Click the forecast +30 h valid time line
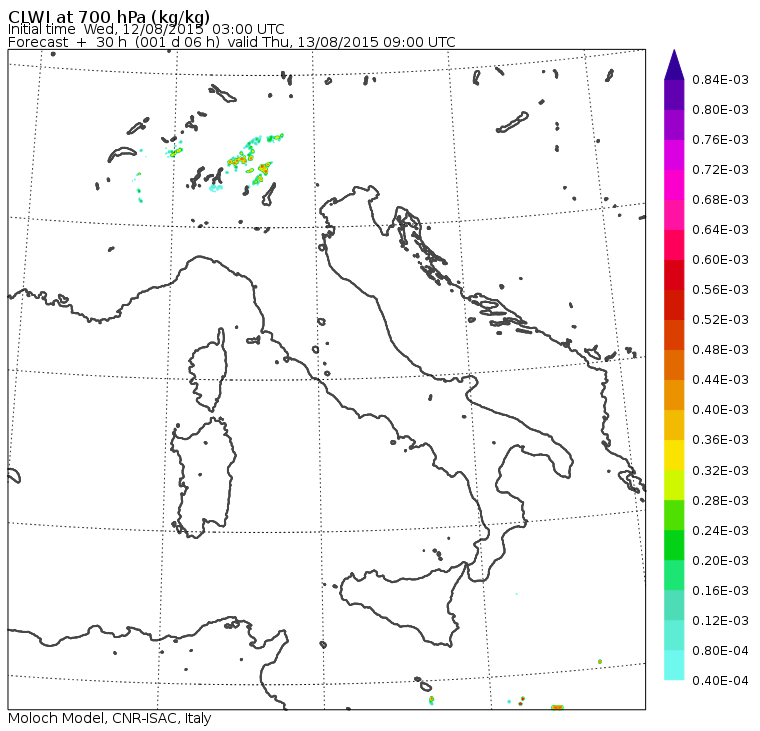760x731 pixels. click(x=232, y=42)
